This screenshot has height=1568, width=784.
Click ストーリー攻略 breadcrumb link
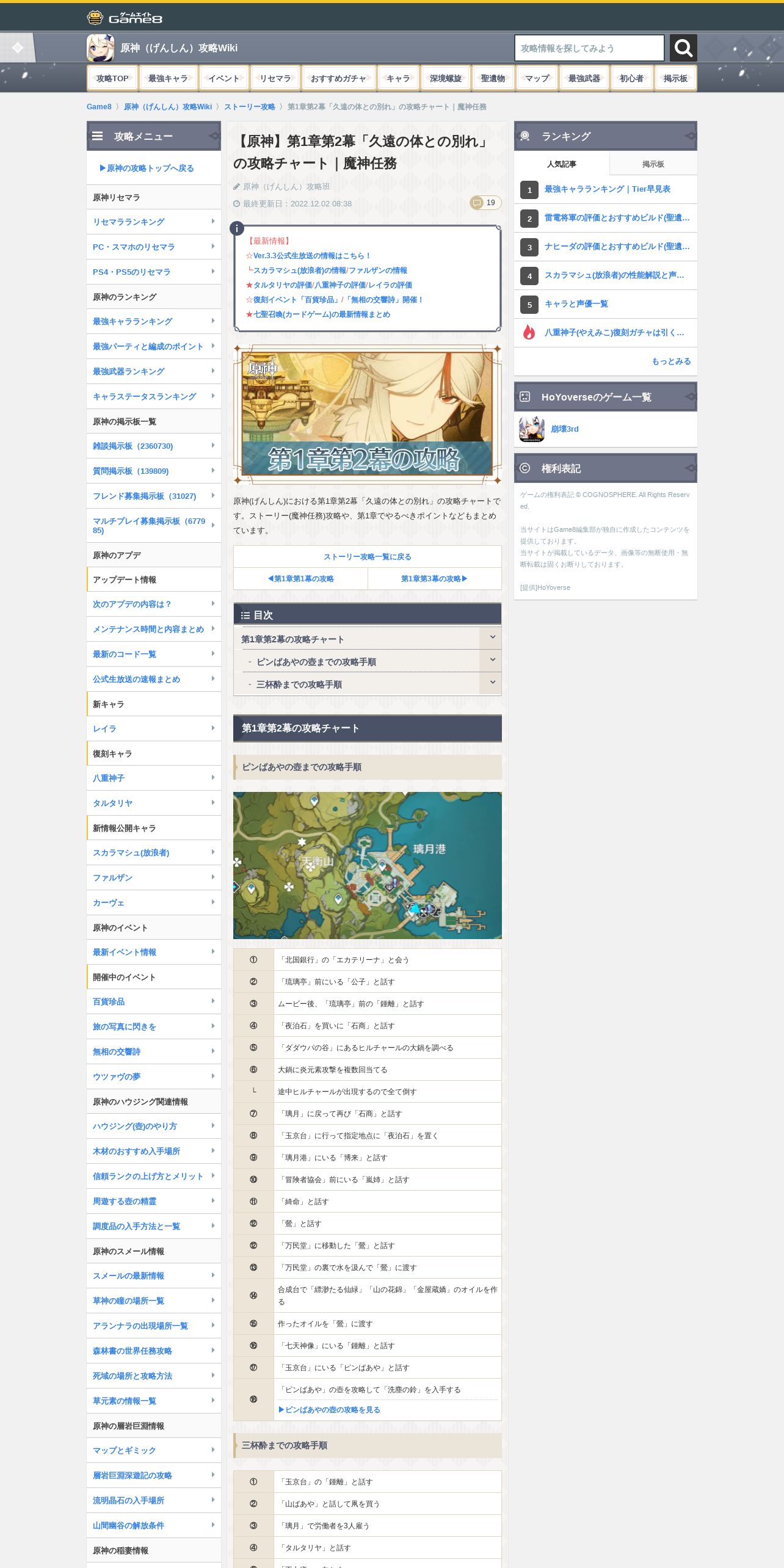click(250, 107)
